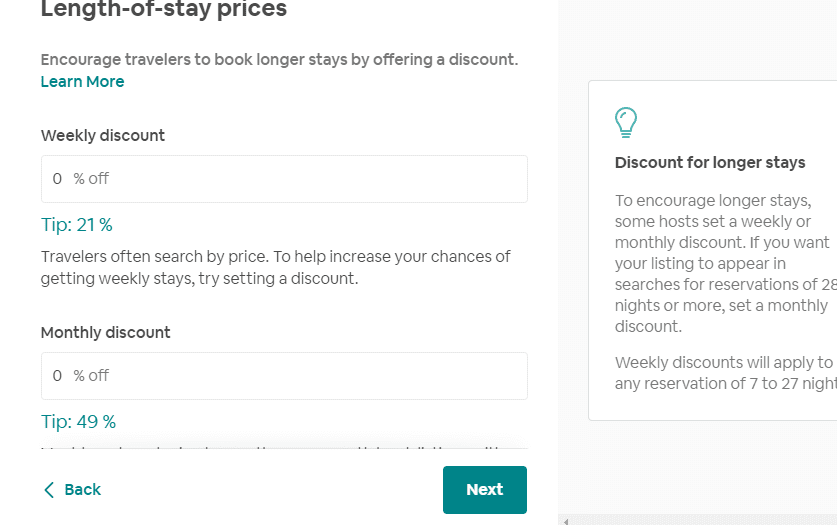
Task: Click the Weekly discount label
Action: coord(103,136)
